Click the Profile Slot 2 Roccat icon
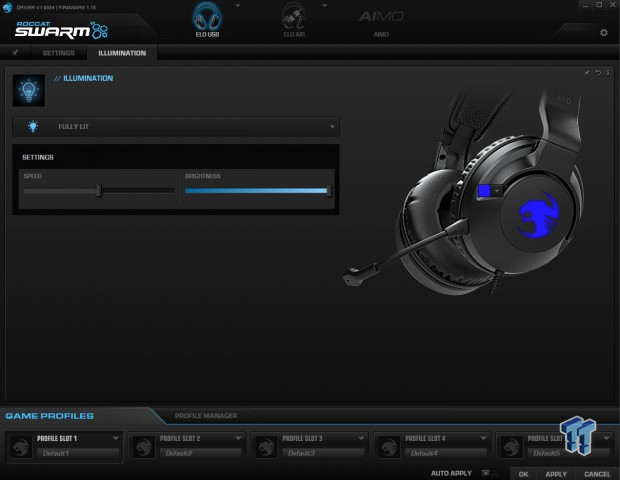The image size is (620, 480). click(143, 447)
